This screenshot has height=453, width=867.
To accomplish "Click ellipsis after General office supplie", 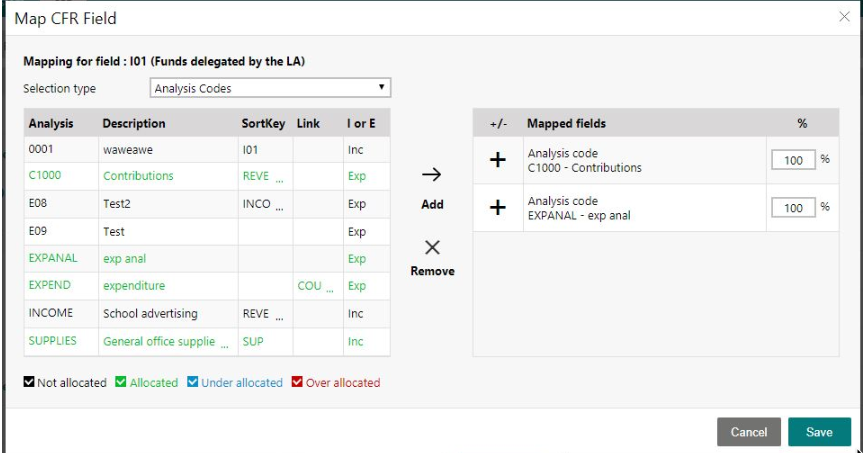I will [224, 347].
